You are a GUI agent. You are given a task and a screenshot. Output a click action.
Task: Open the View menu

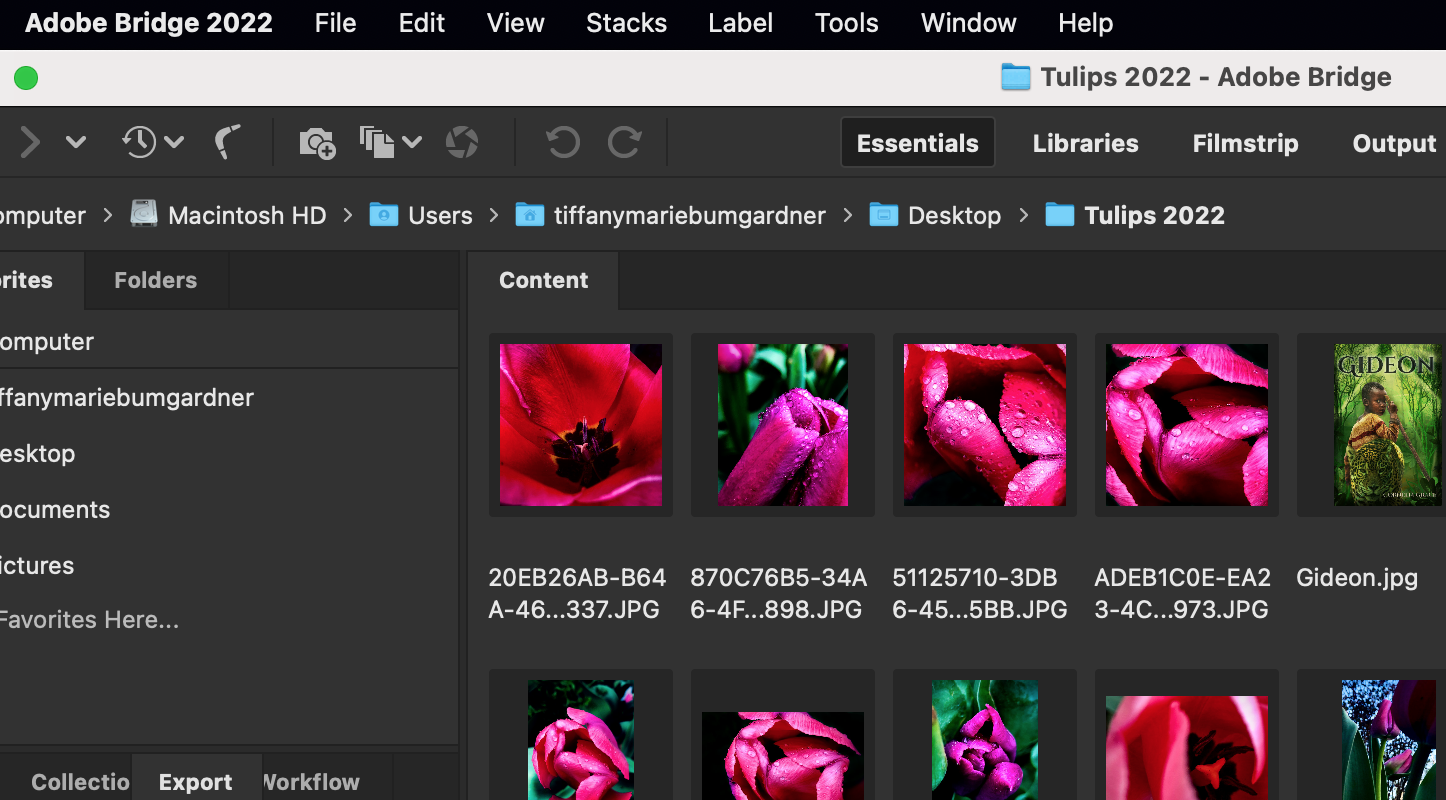(516, 23)
